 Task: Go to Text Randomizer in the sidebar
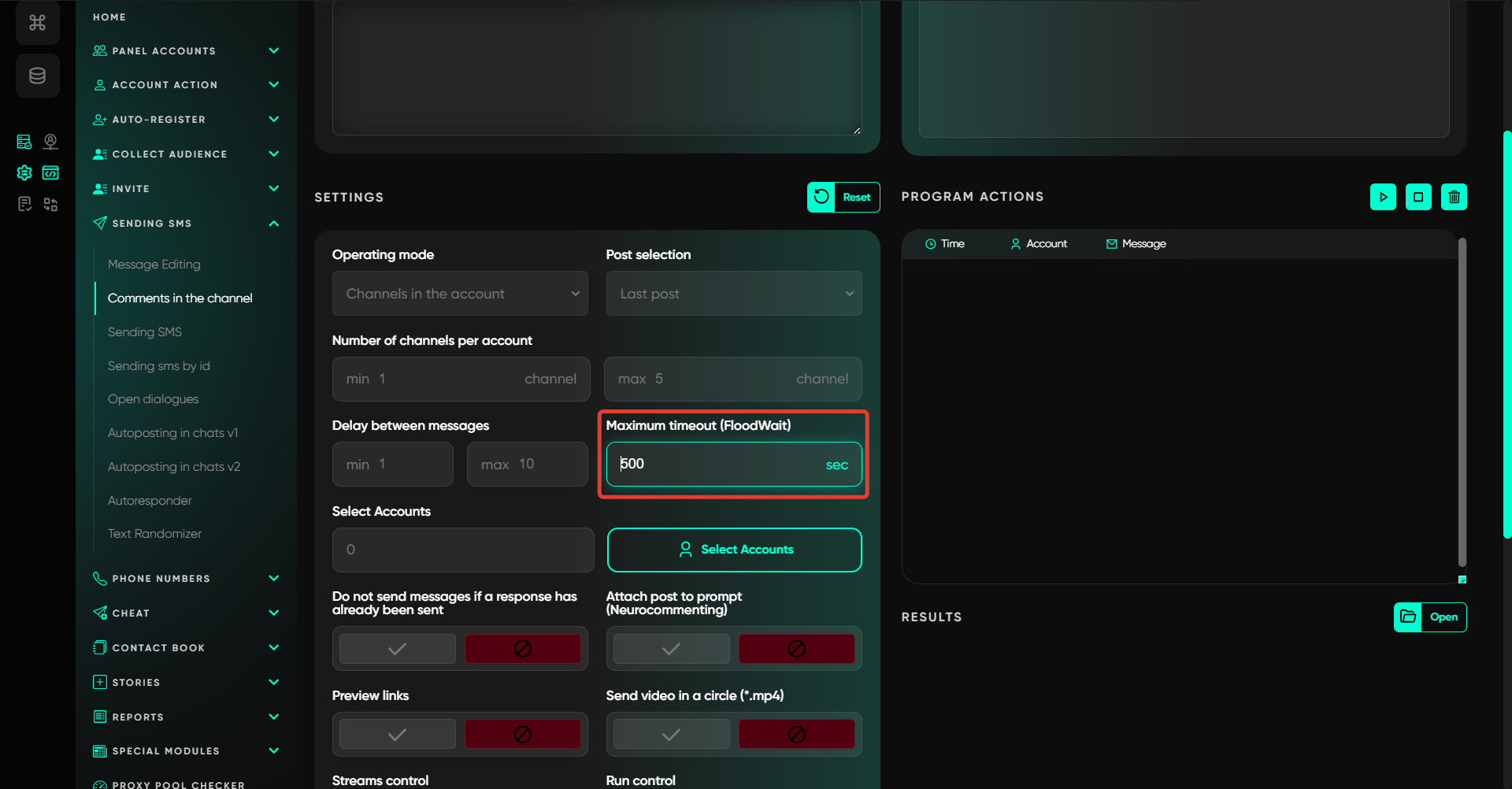point(154,534)
